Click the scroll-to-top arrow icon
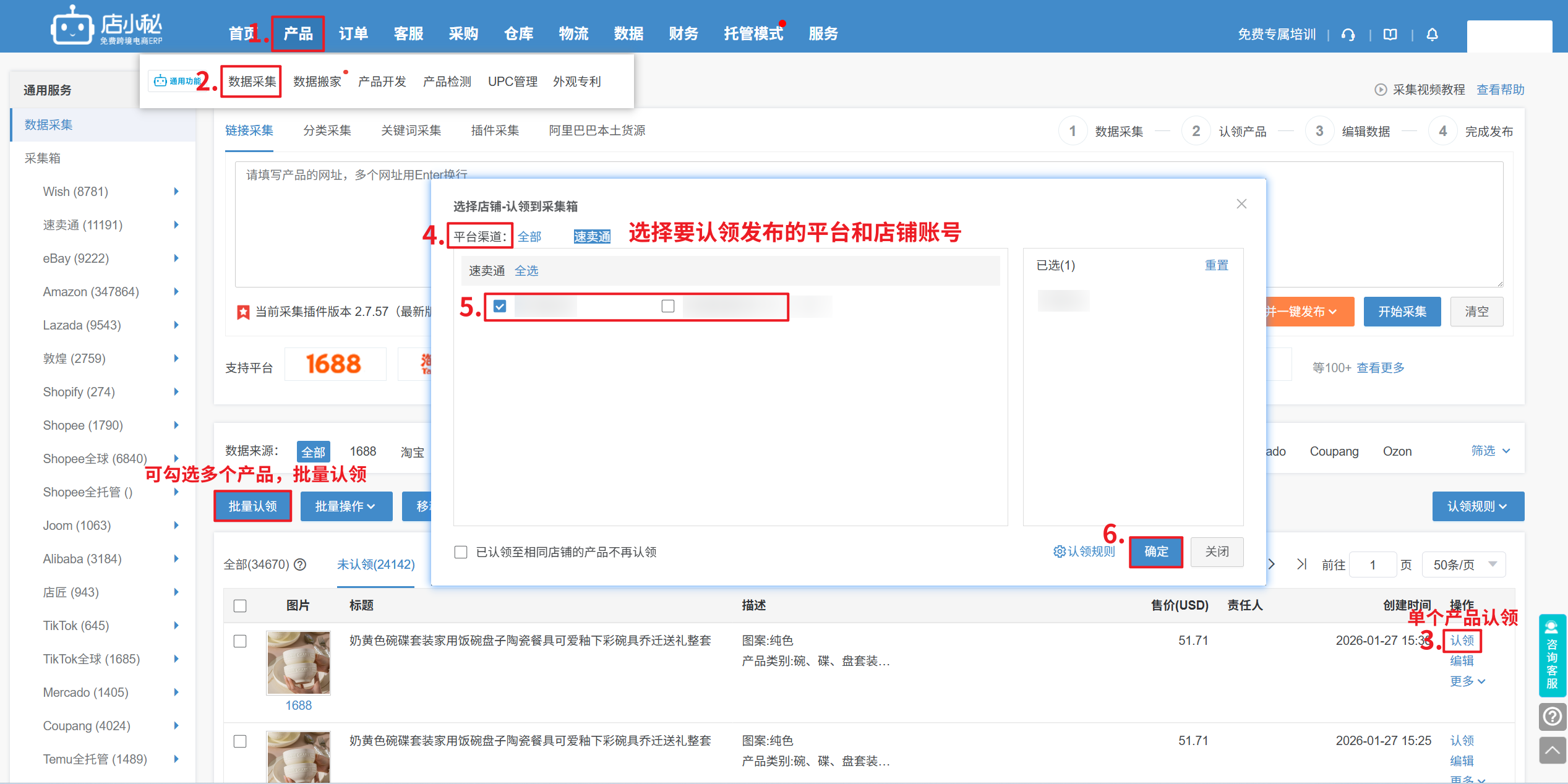Screen dimensions: 1568x784 pos(1551,751)
